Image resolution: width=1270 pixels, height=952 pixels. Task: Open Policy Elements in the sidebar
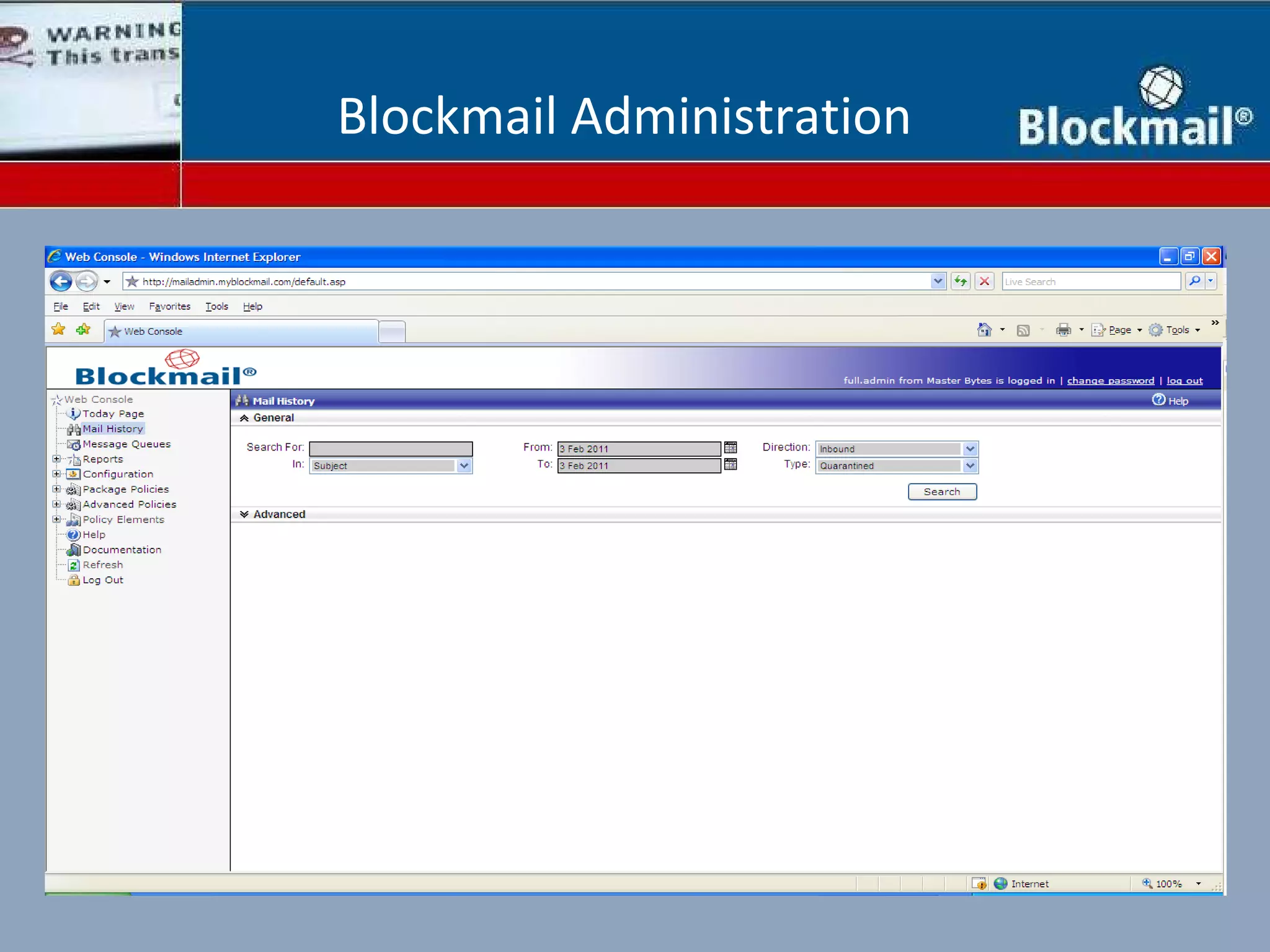tap(123, 519)
